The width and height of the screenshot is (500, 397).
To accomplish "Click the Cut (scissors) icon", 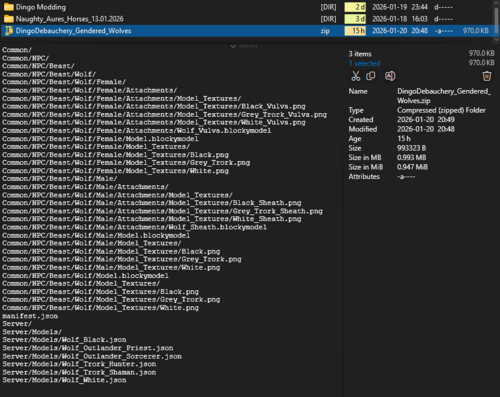I will tap(356, 76).
